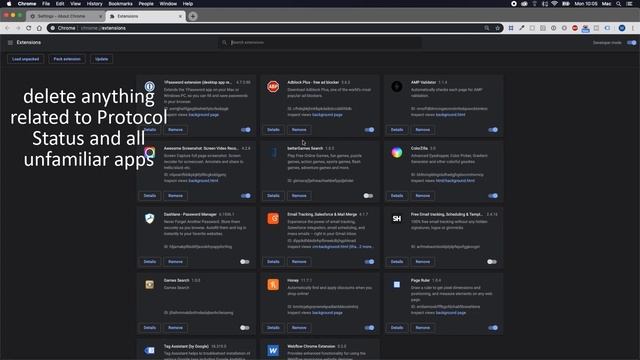Click the Honey extension card icon

[x=273, y=284]
